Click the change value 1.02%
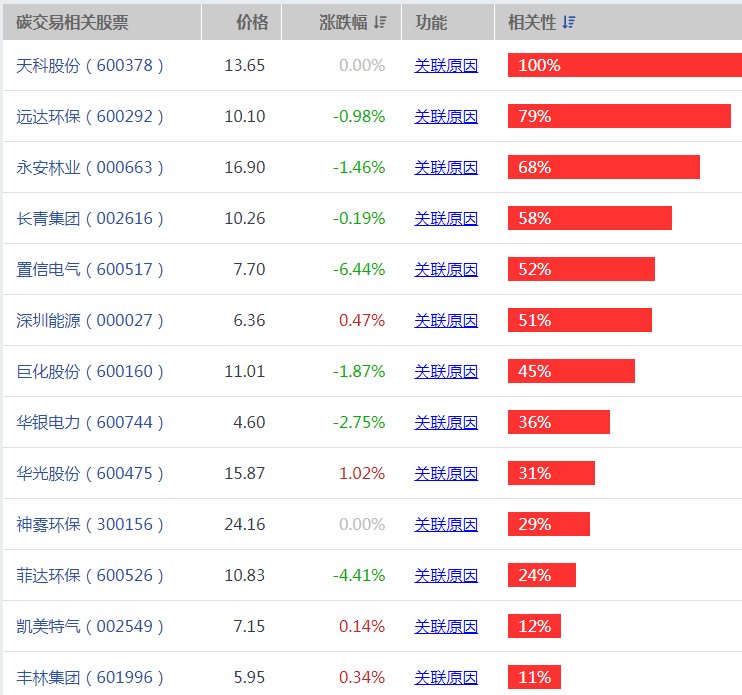 pos(362,474)
